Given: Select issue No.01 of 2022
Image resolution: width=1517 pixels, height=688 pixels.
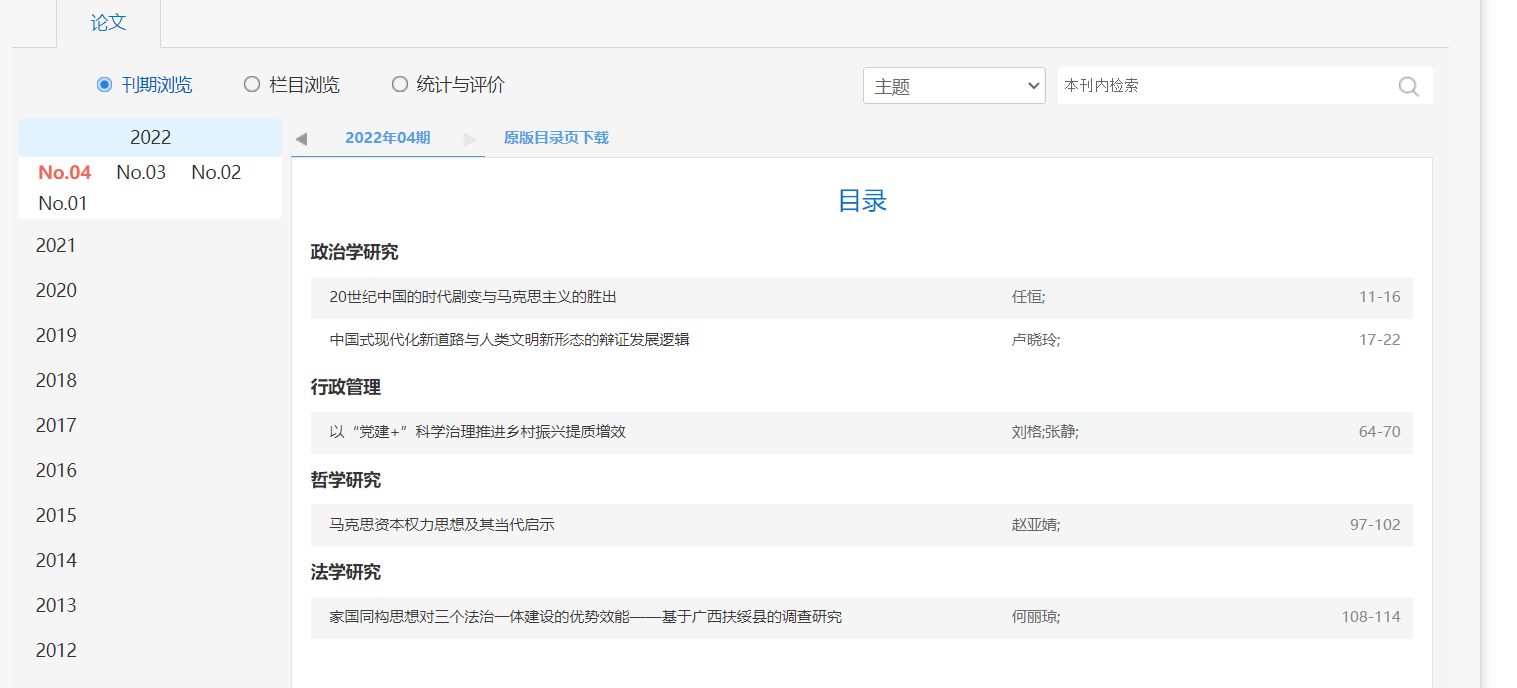Looking at the screenshot, I should 63,204.
